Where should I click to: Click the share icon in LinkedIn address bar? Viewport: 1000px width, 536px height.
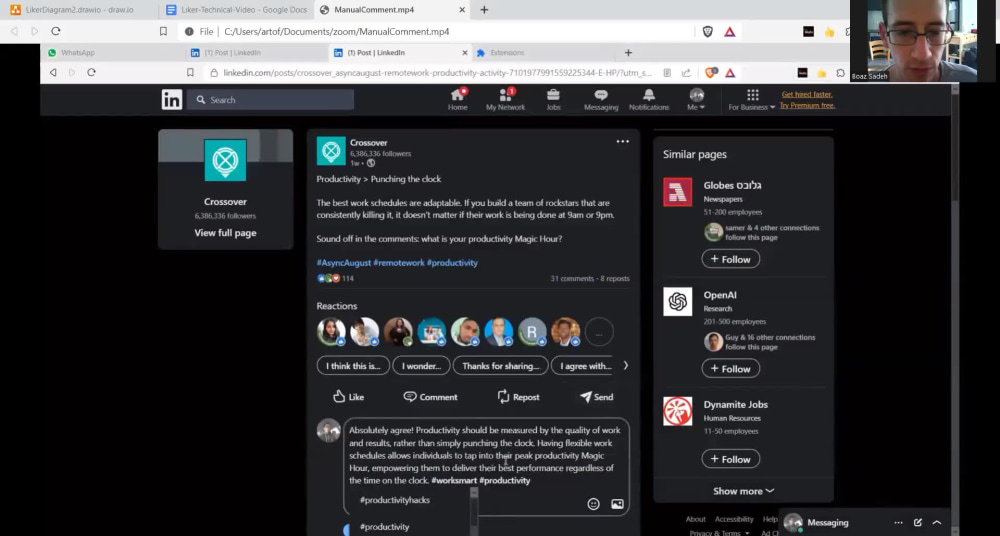[686, 73]
